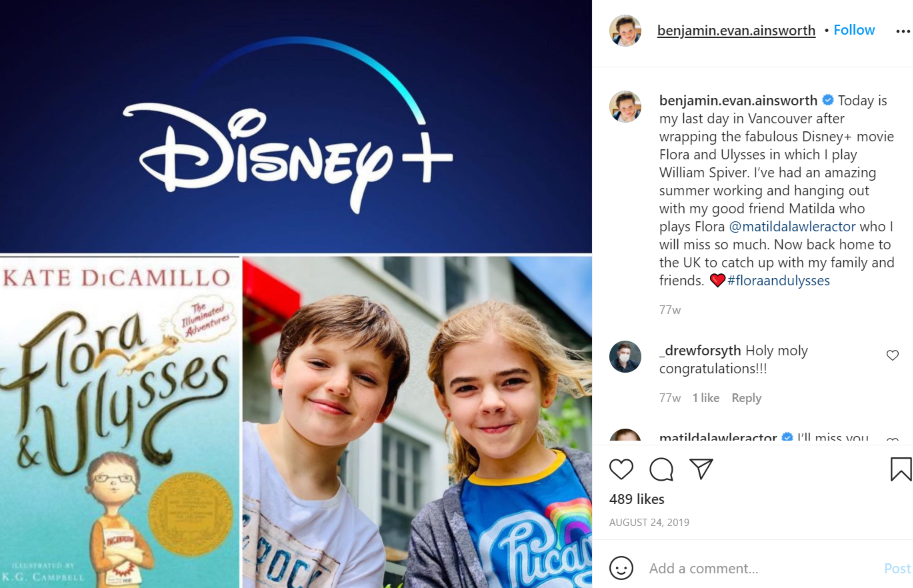Open #floraandulysses hashtag
The height and width of the screenshot is (588, 913).
[778, 281]
